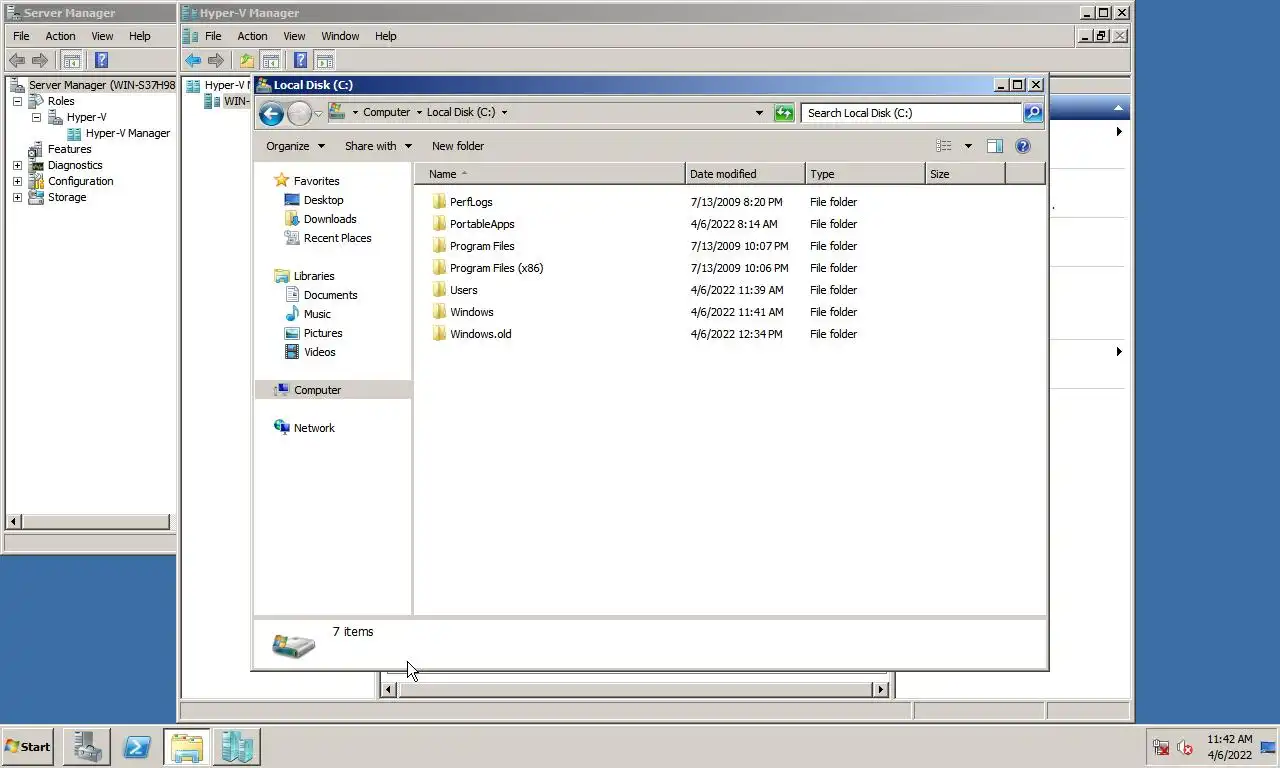Open the Videos library
This screenshot has width=1280, height=768.
tap(319, 352)
